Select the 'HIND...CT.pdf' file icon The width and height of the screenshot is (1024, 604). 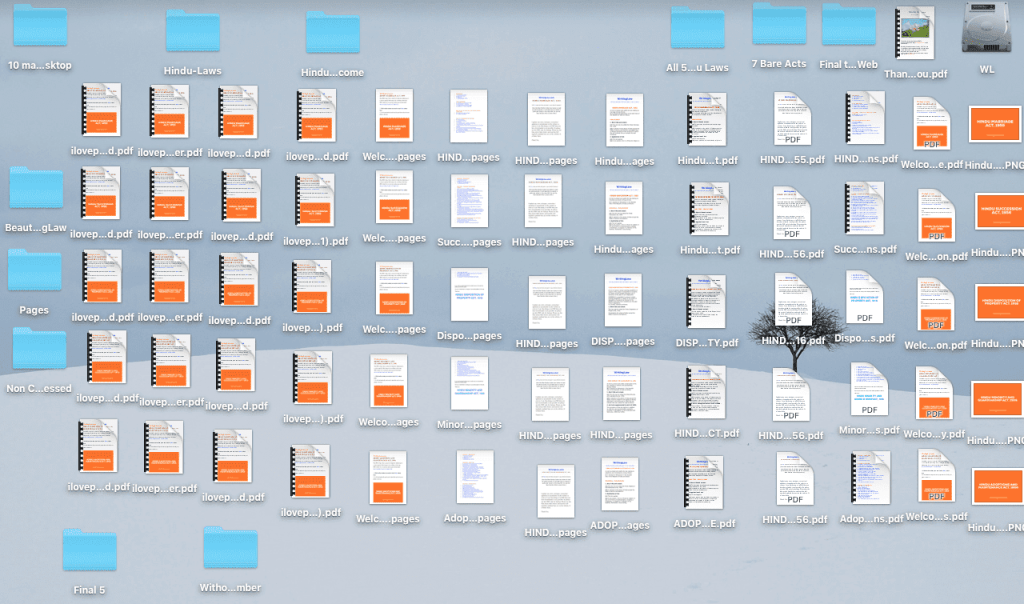point(706,392)
